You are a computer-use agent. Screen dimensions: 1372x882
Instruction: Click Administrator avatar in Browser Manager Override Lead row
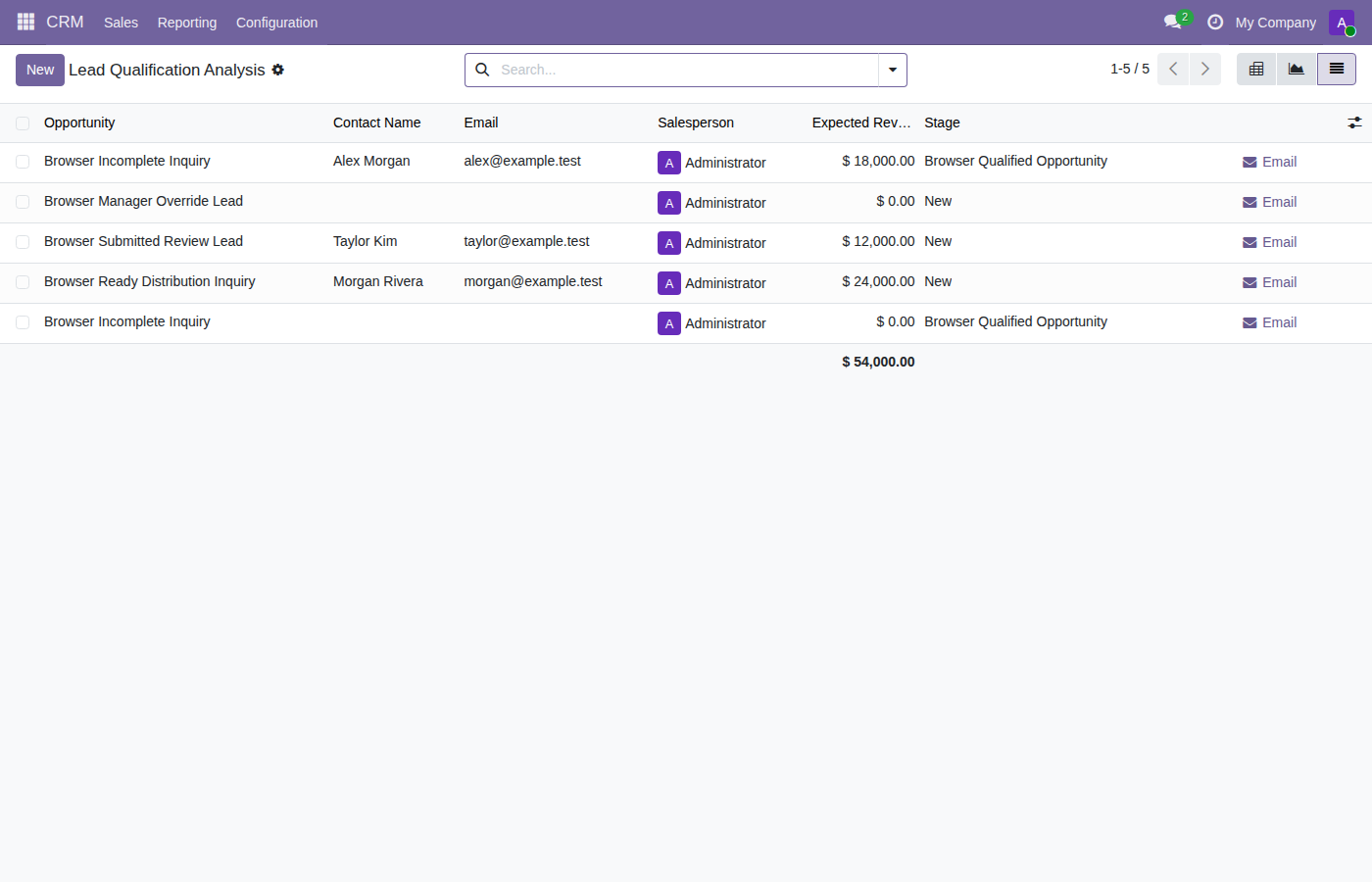pos(669,203)
